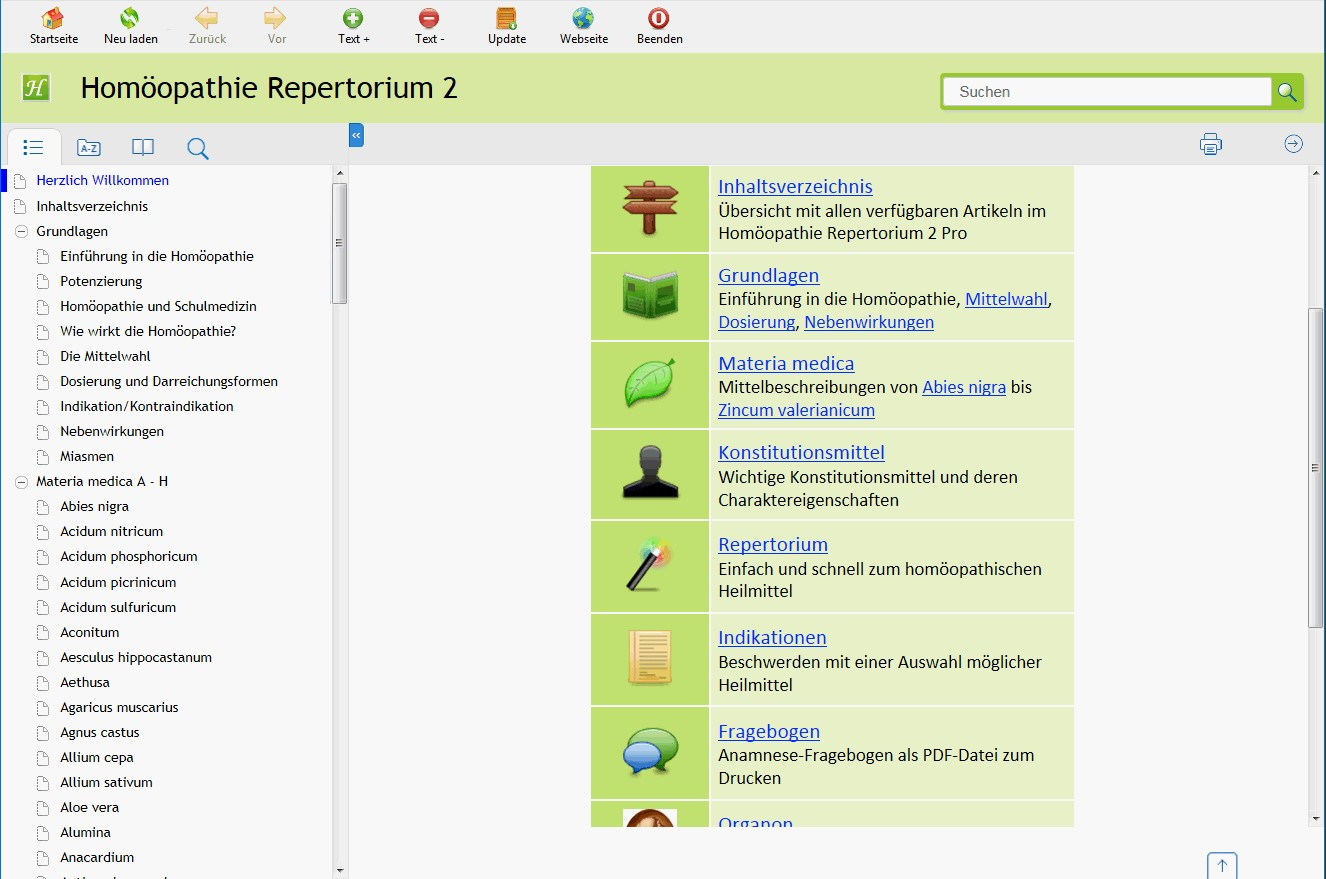
Task: Open the Webseite globe icon
Action: click(583, 25)
